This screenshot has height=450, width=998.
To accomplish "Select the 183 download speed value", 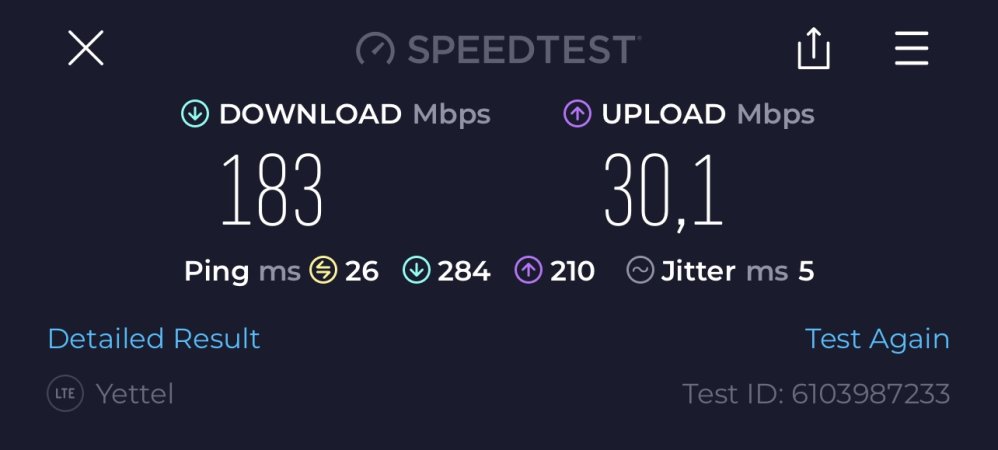I will (272, 190).
